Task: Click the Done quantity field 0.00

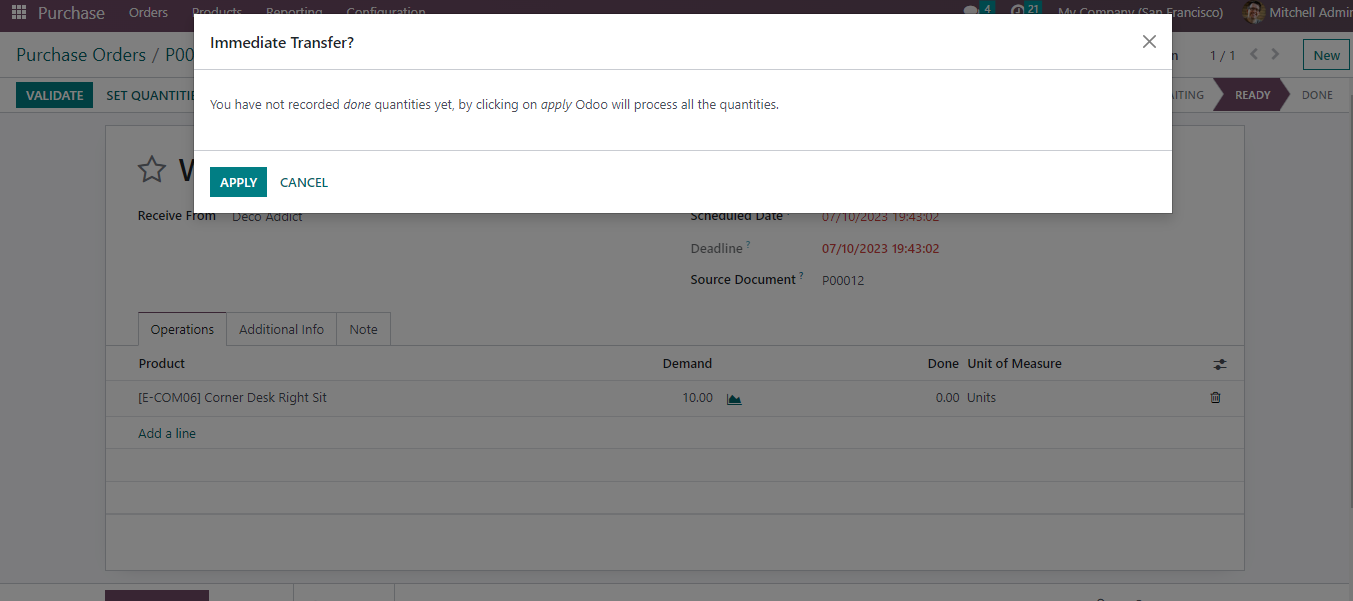Action: (946, 398)
